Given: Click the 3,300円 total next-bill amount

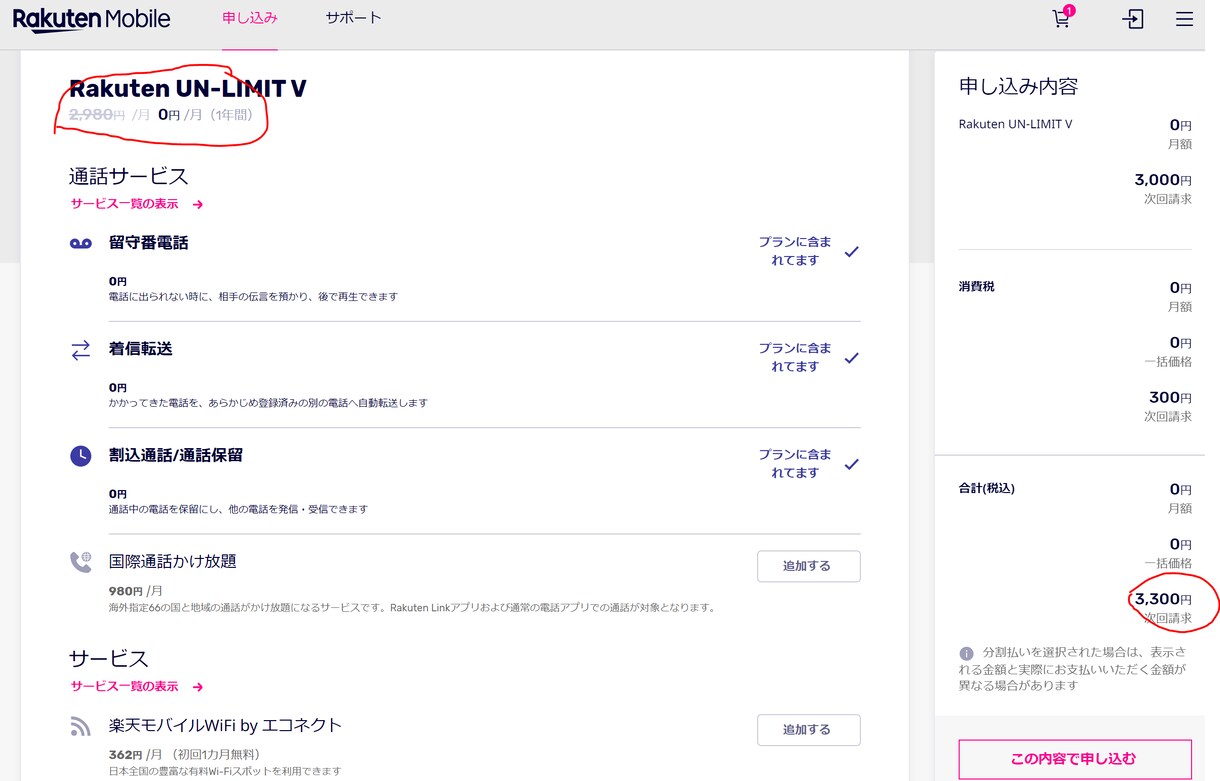Looking at the screenshot, I should point(1162,599).
